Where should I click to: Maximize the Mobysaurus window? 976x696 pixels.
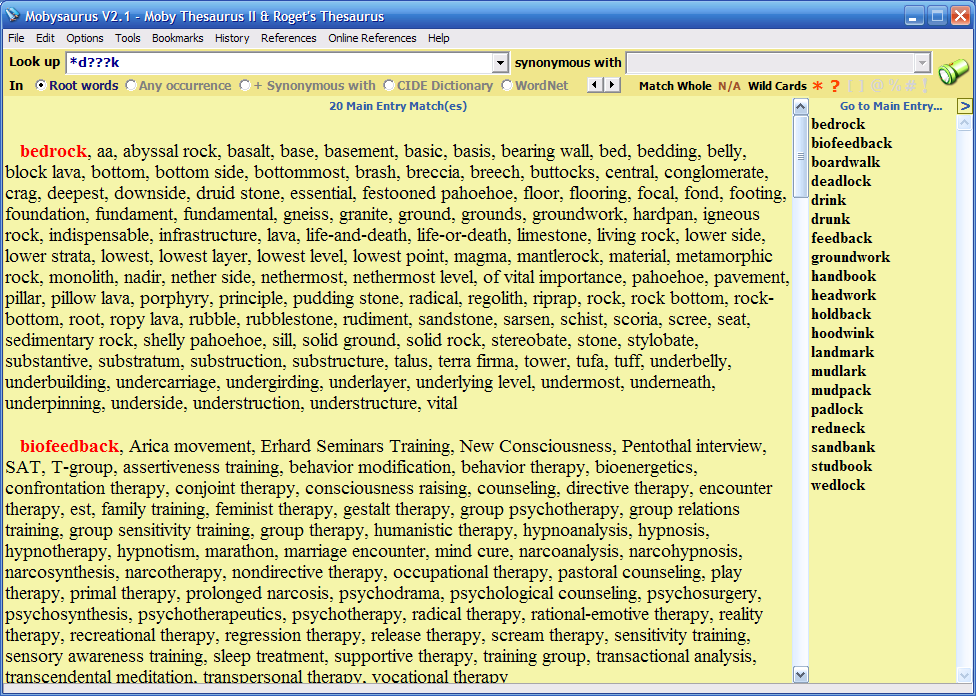(937, 16)
